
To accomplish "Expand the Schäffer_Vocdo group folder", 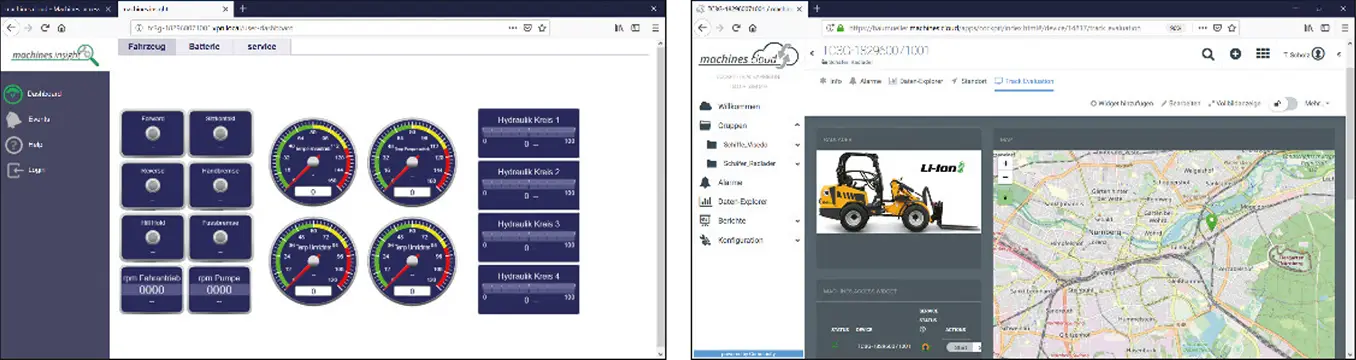I will (x=797, y=145).
